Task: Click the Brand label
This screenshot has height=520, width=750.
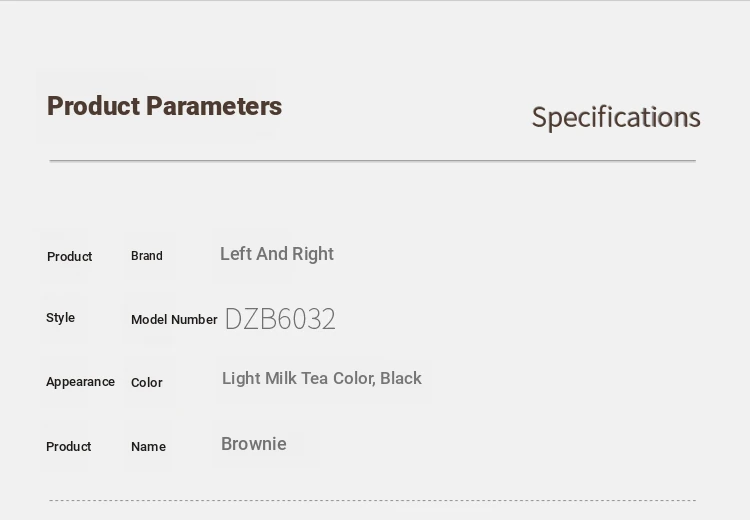Action: pos(147,256)
